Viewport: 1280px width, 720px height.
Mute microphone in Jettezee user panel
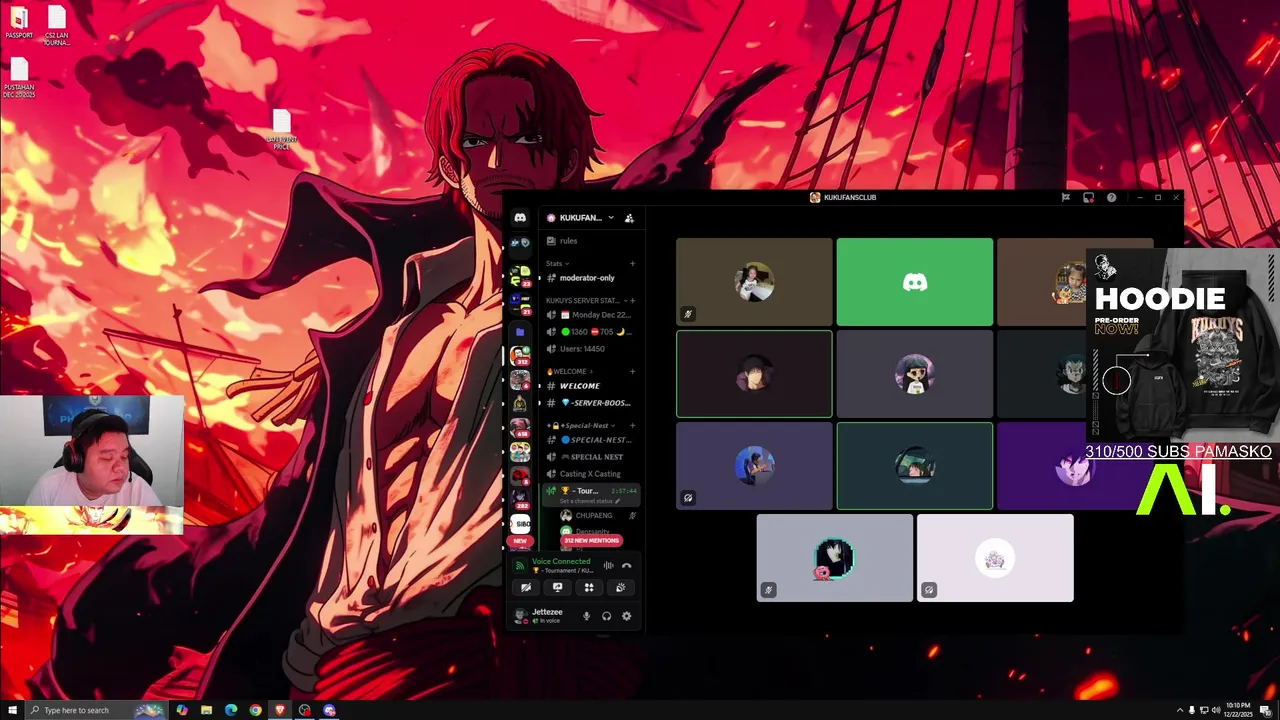click(x=587, y=616)
